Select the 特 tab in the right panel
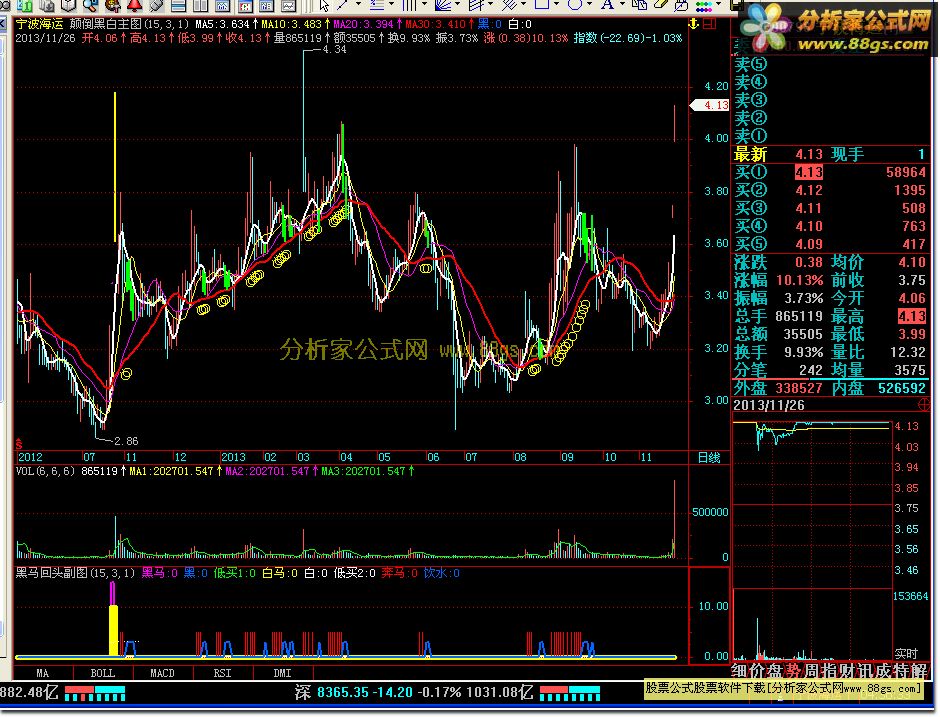Screen dimensions: 940x717 click(x=899, y=670)
